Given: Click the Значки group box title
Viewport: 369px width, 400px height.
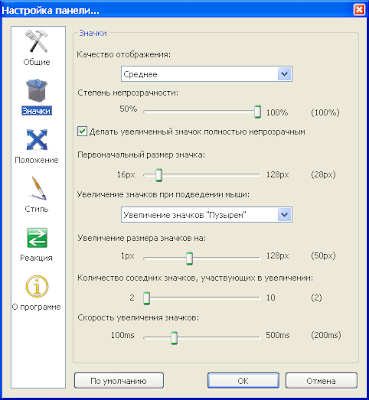Looking at the screenshot, I should click(x=93, y=33).
